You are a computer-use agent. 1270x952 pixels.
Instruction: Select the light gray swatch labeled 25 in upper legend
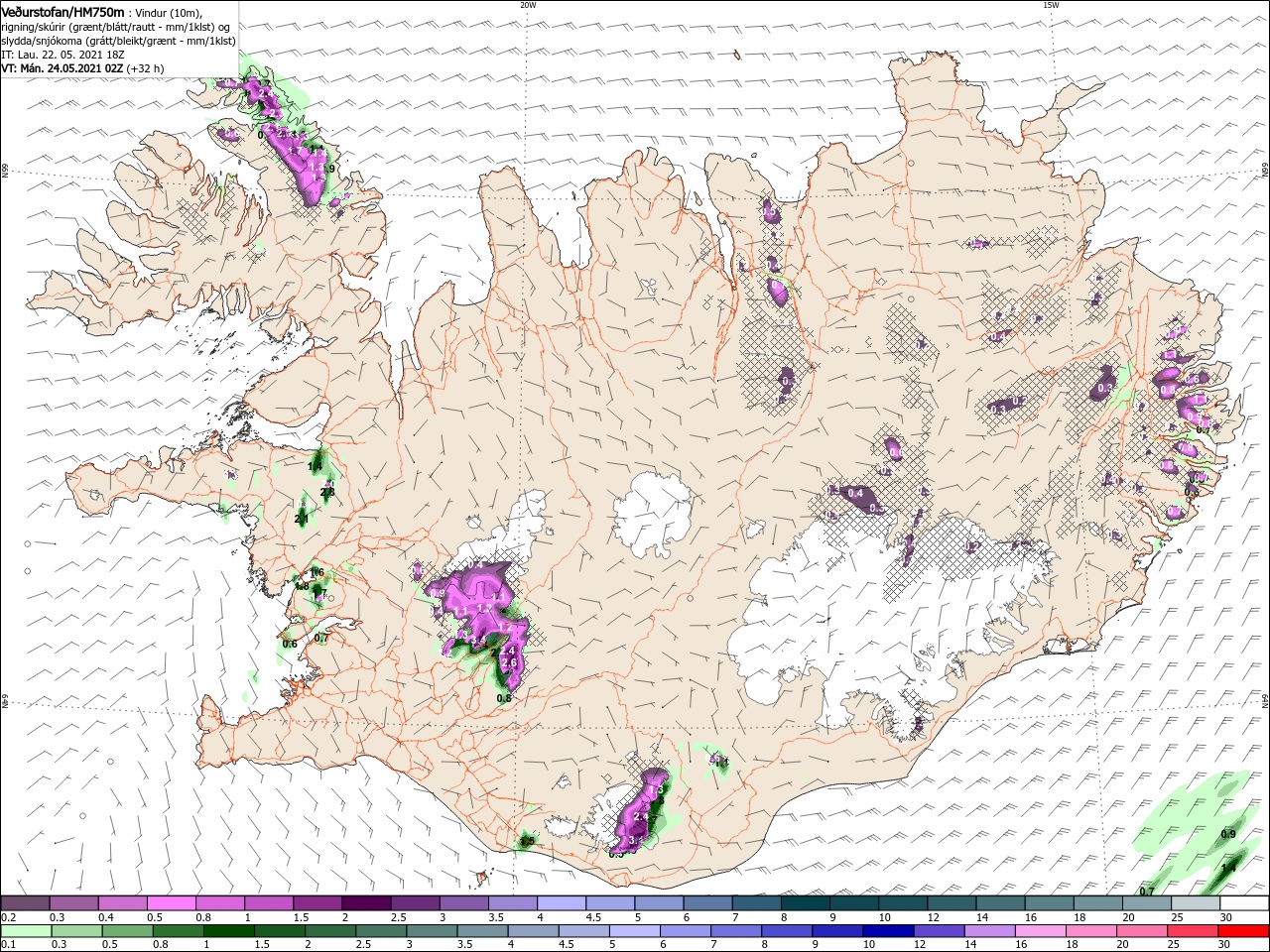(x=1196, y=903)
